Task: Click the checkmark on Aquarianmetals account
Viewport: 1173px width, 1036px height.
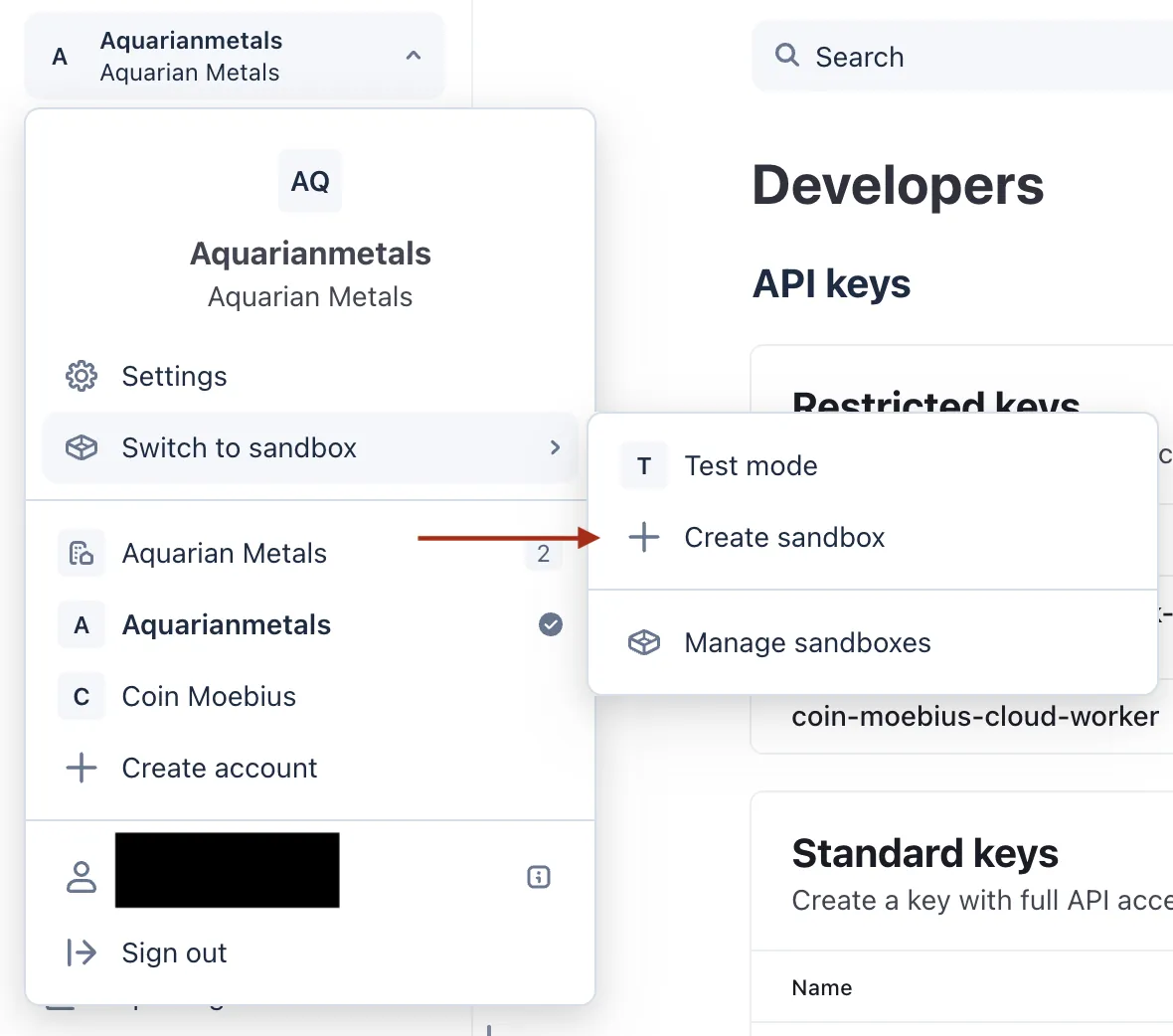Action: tap(551, 624)
